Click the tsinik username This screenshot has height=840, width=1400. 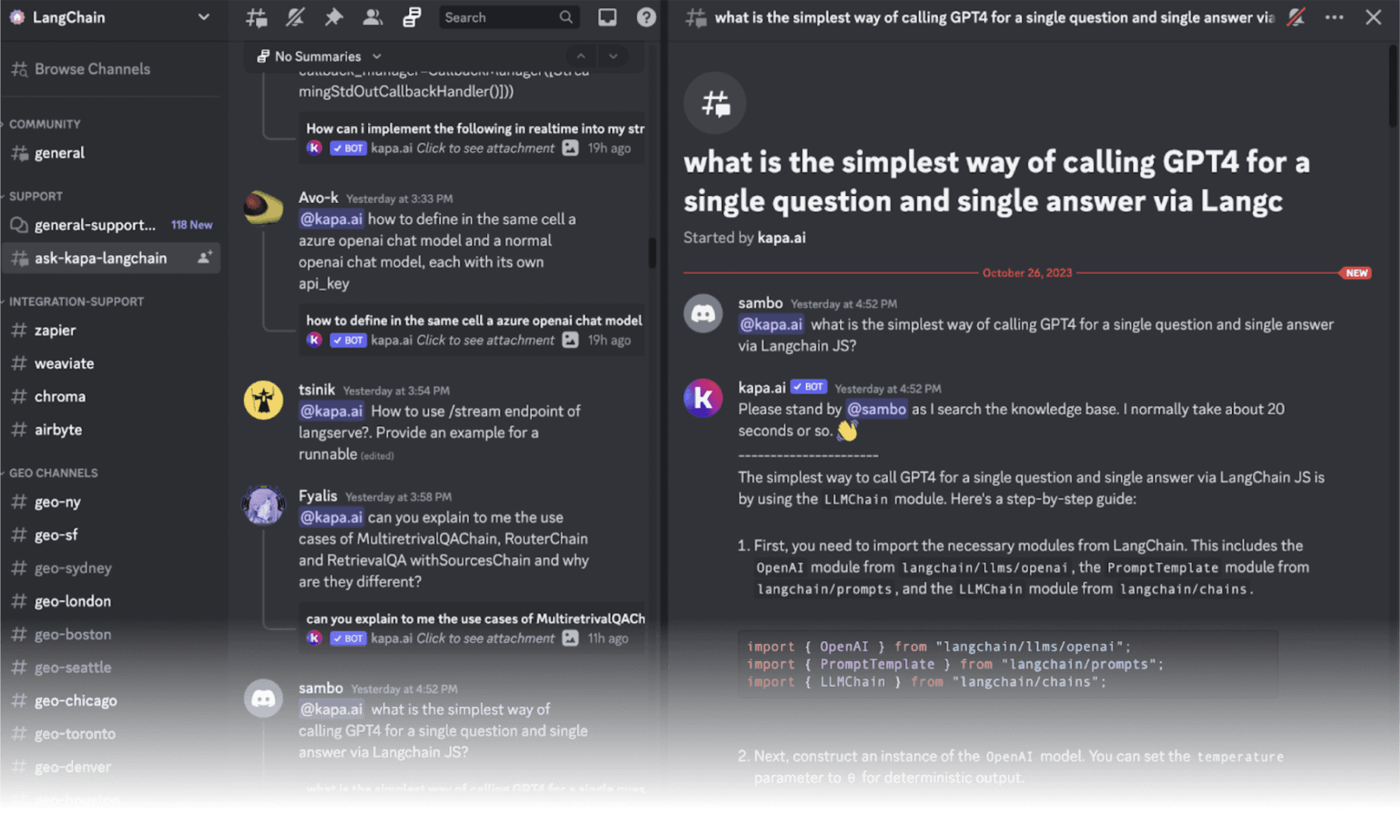317,390
